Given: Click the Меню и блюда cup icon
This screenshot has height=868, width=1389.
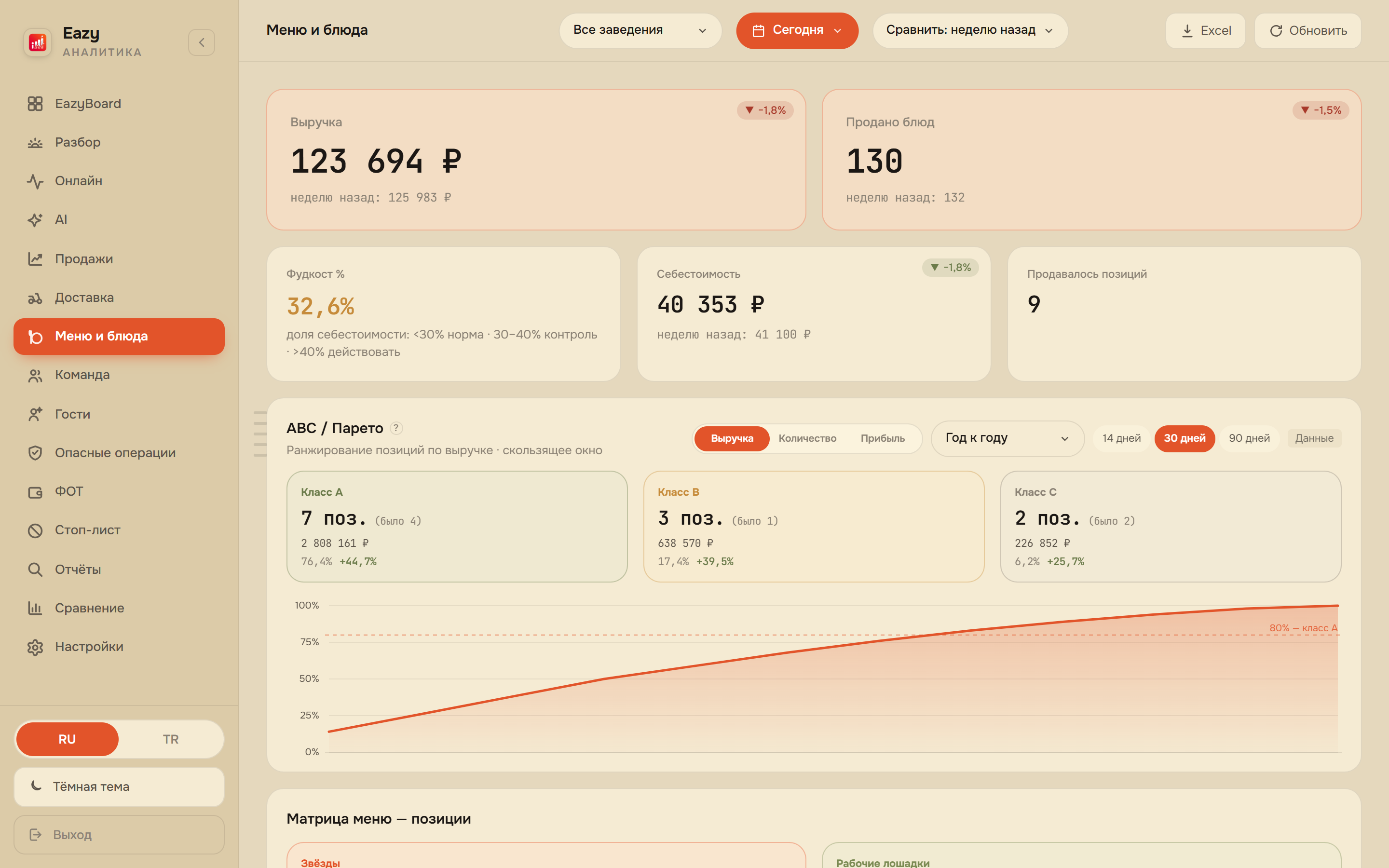Looking at the screenshot, I should click(x=35, y=337).
